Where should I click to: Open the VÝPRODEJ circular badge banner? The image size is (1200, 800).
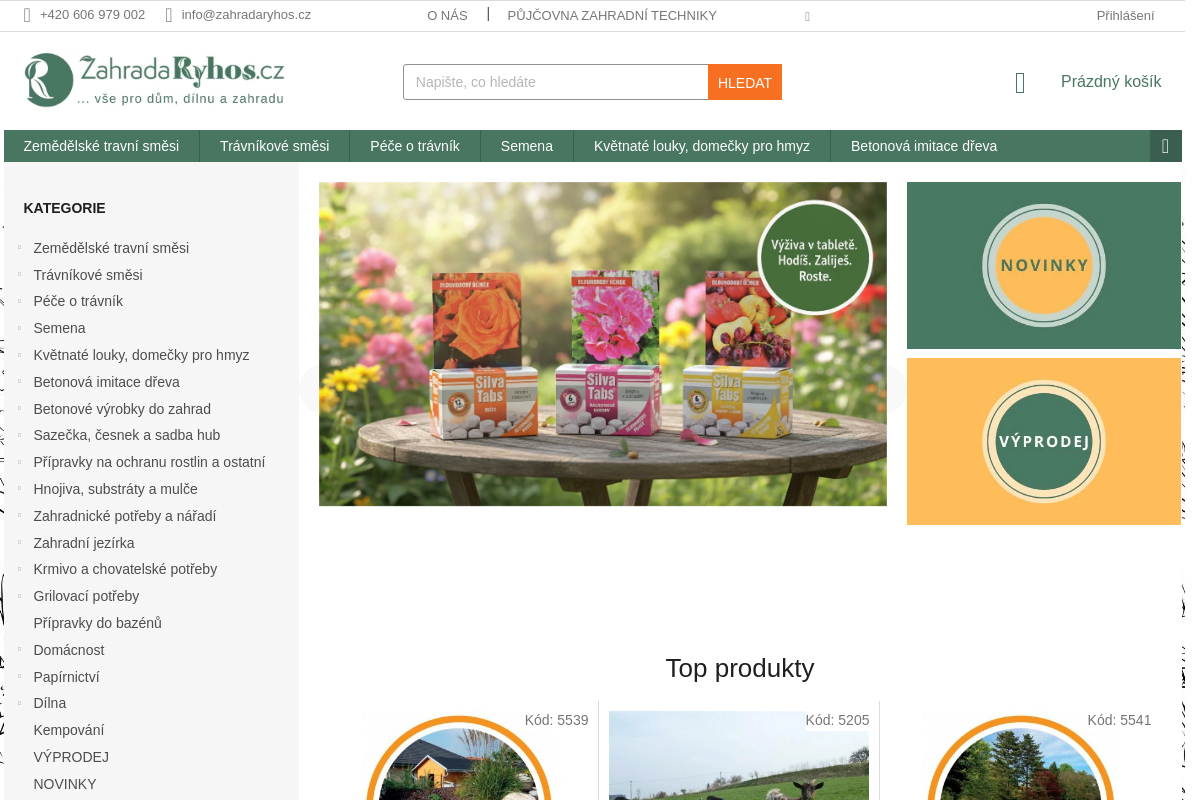coord(1044,441)
